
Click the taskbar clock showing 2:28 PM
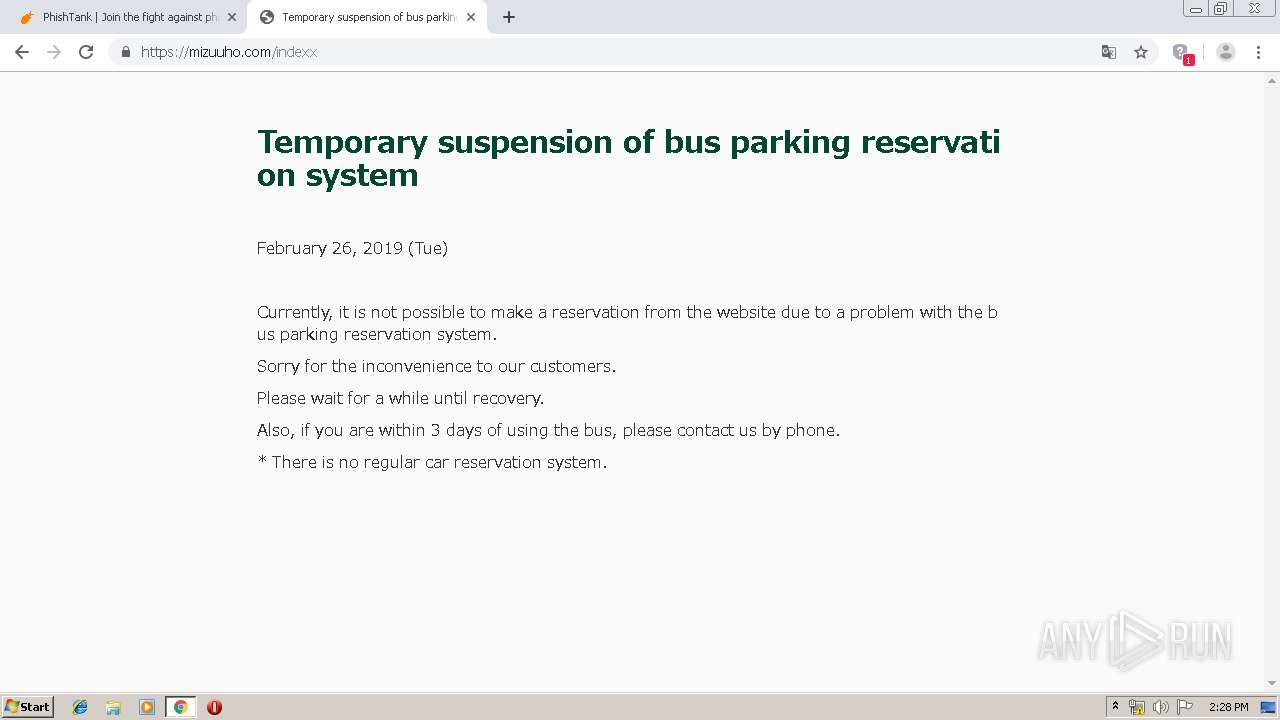click(1228, 707)
